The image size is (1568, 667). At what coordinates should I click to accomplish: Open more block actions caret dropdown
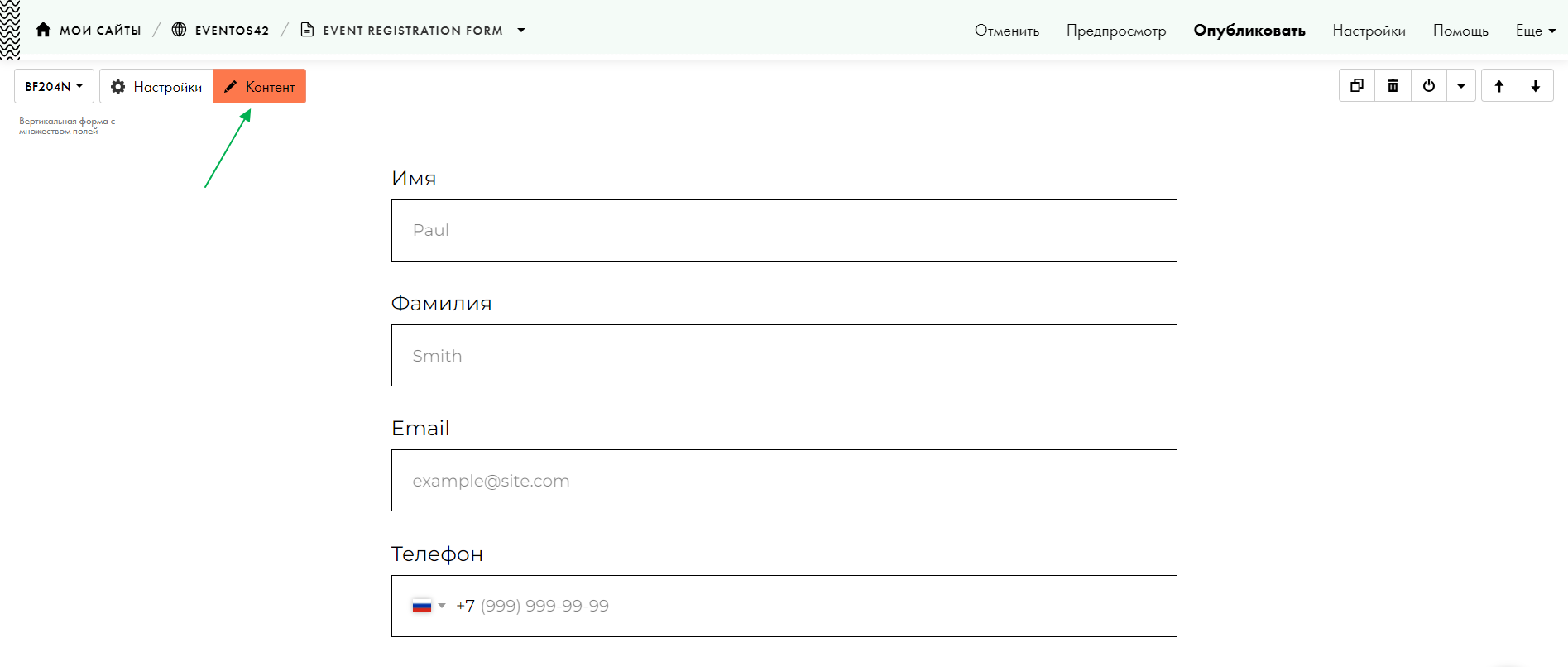[1461, 86]
